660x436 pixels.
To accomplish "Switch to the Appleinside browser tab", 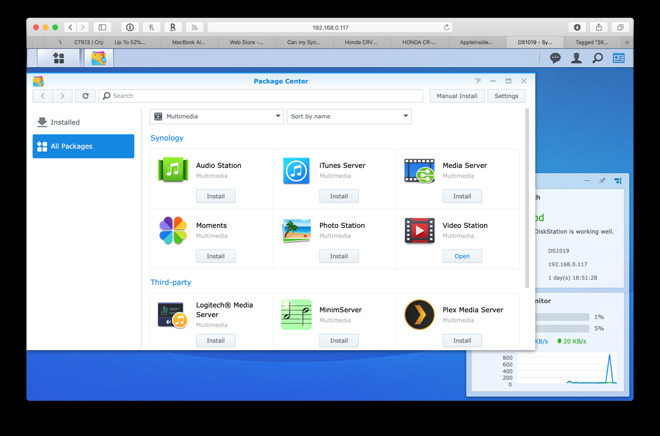I will tap(476, 42).
